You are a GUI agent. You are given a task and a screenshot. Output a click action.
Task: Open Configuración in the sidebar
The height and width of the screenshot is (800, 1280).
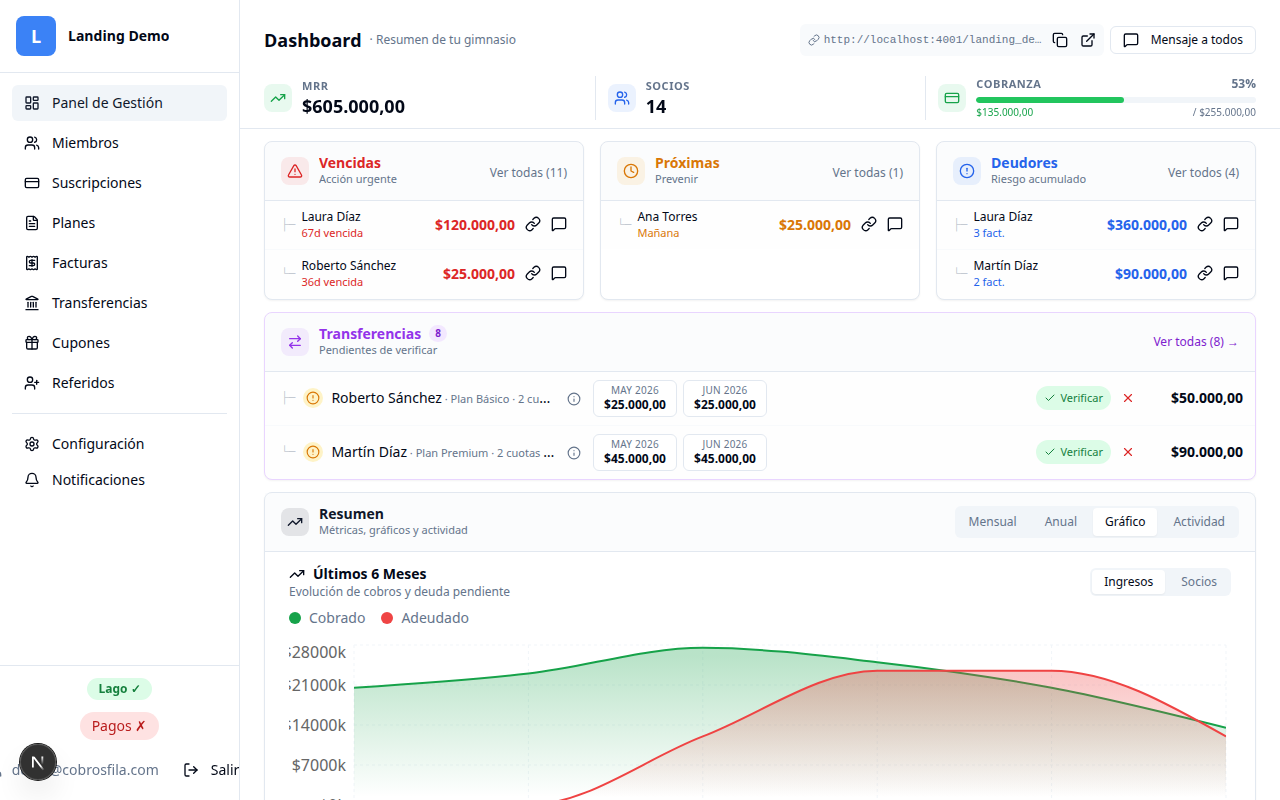119,444
